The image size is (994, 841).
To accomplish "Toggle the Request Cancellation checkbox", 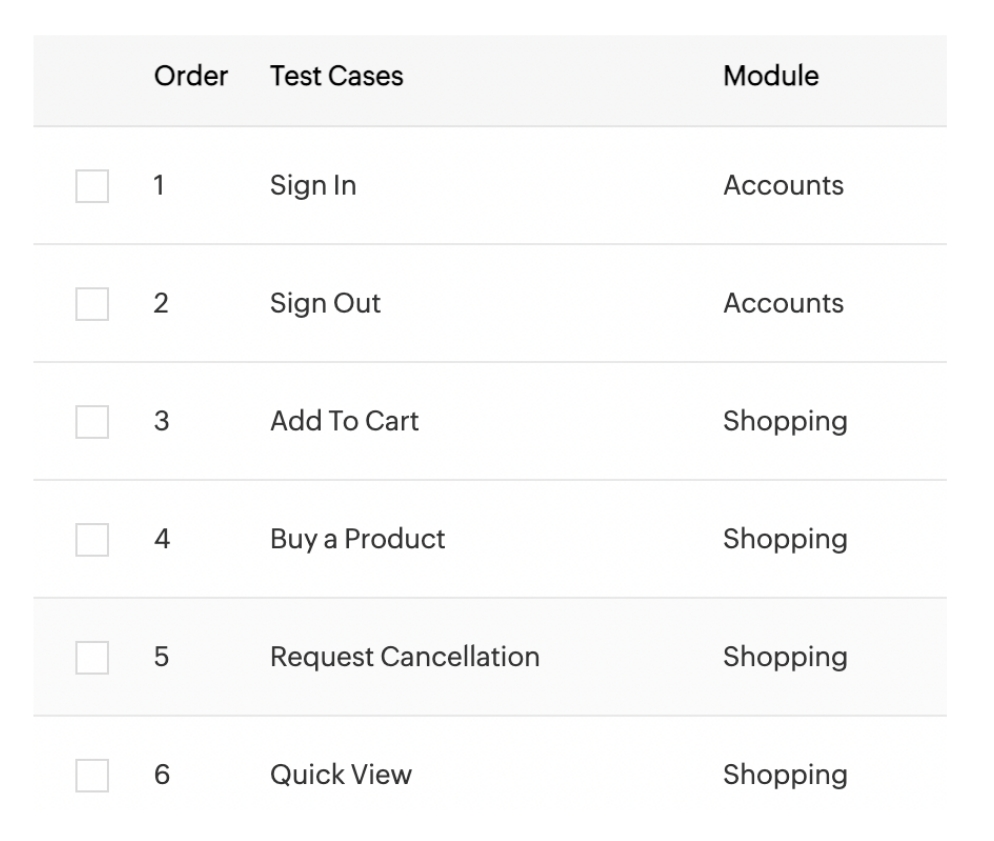I will pyautogui.click(x=92, y=658).
